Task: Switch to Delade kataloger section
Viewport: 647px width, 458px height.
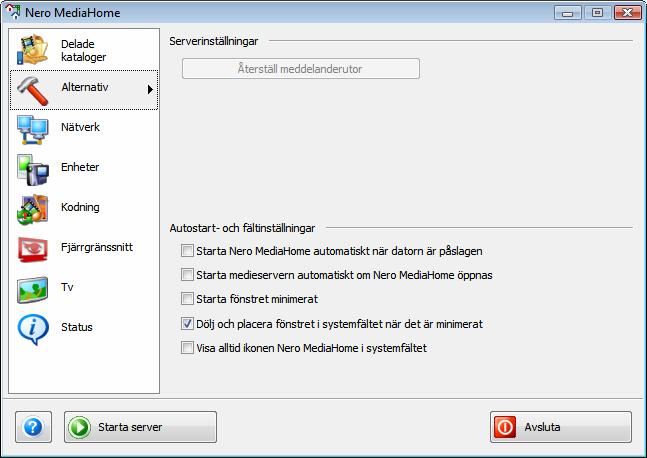Action: click(x=84, y=50)
